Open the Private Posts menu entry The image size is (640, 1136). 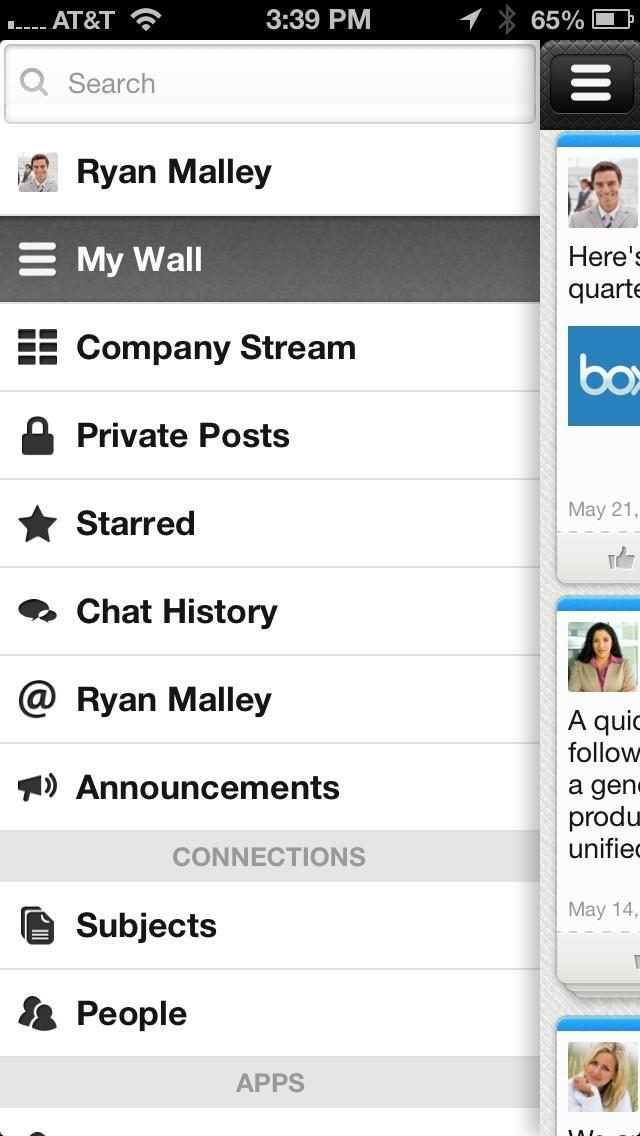183,435
